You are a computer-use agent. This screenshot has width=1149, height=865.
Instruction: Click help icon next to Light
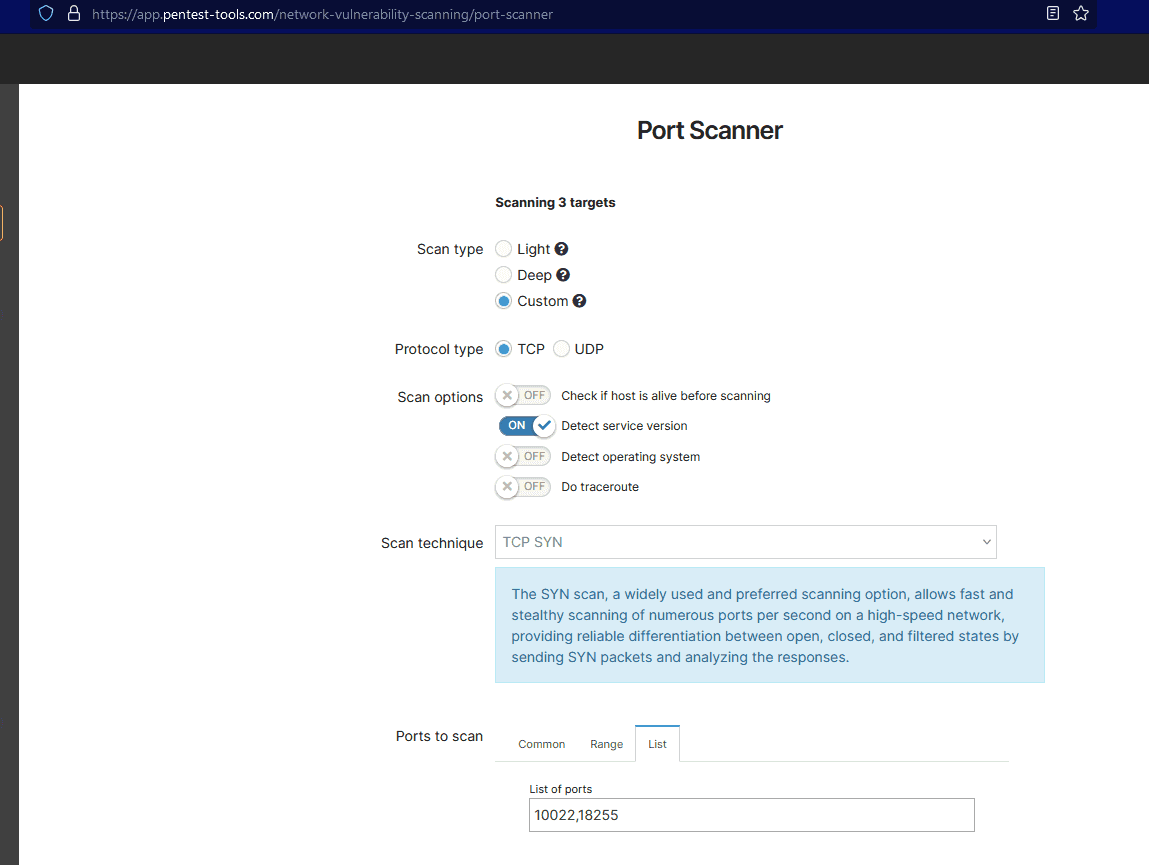point(562,249)
